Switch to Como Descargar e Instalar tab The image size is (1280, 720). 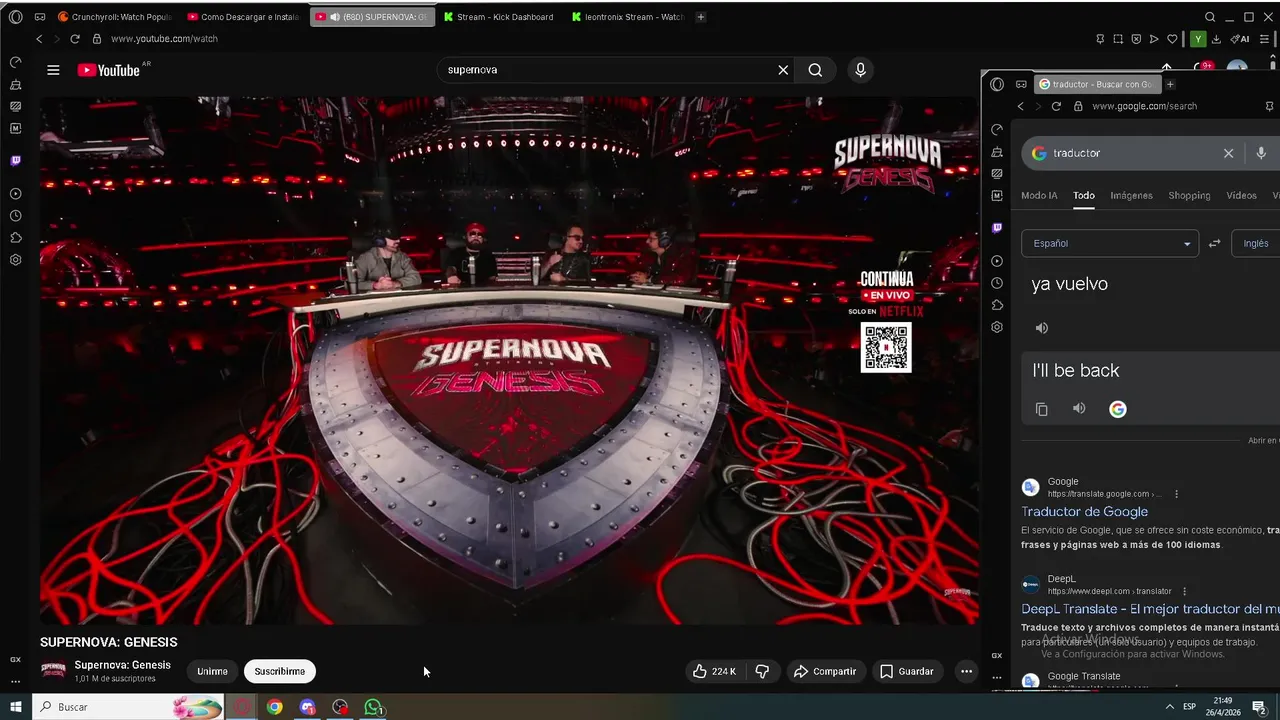click(244, 17)
